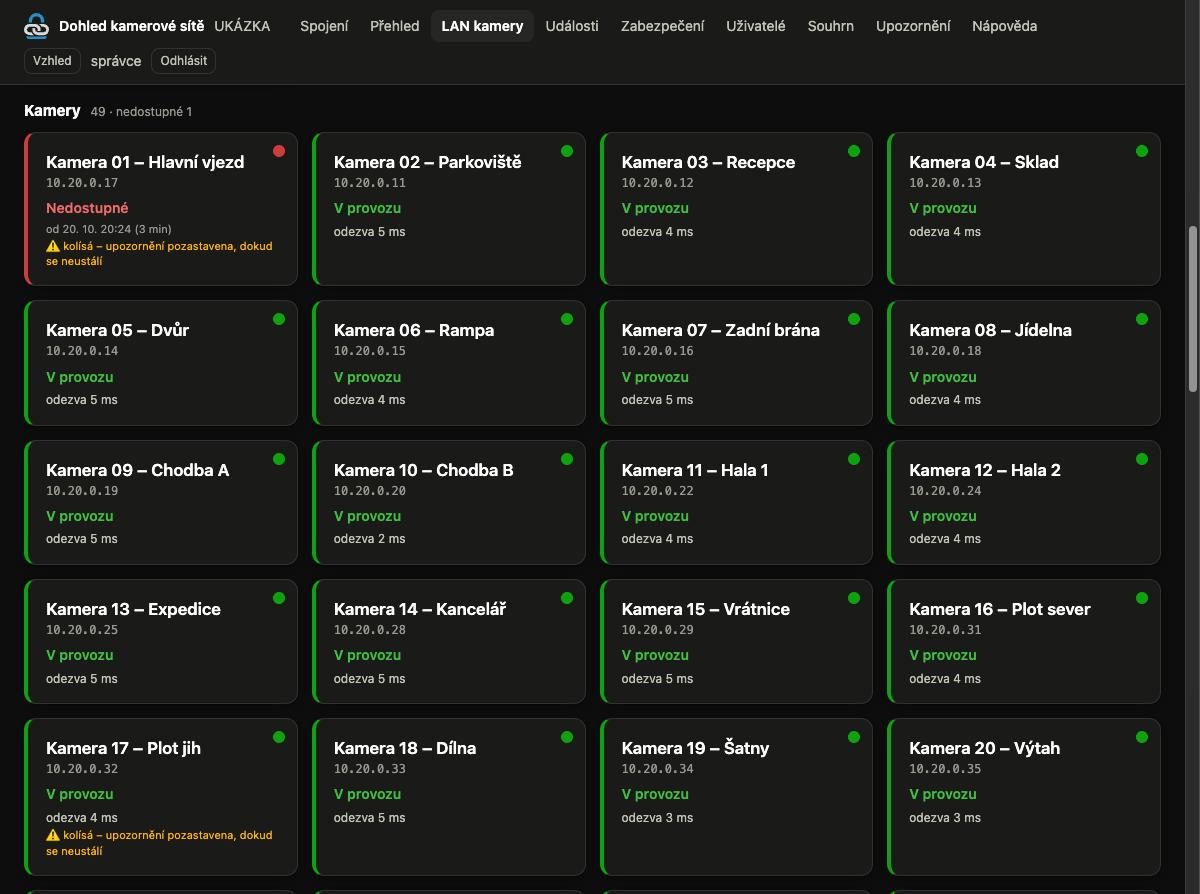Viewport: 1200px width, 894px height.
Task: Click the "49 · nedostupné 1" camera count
Action: coord(141,112)
